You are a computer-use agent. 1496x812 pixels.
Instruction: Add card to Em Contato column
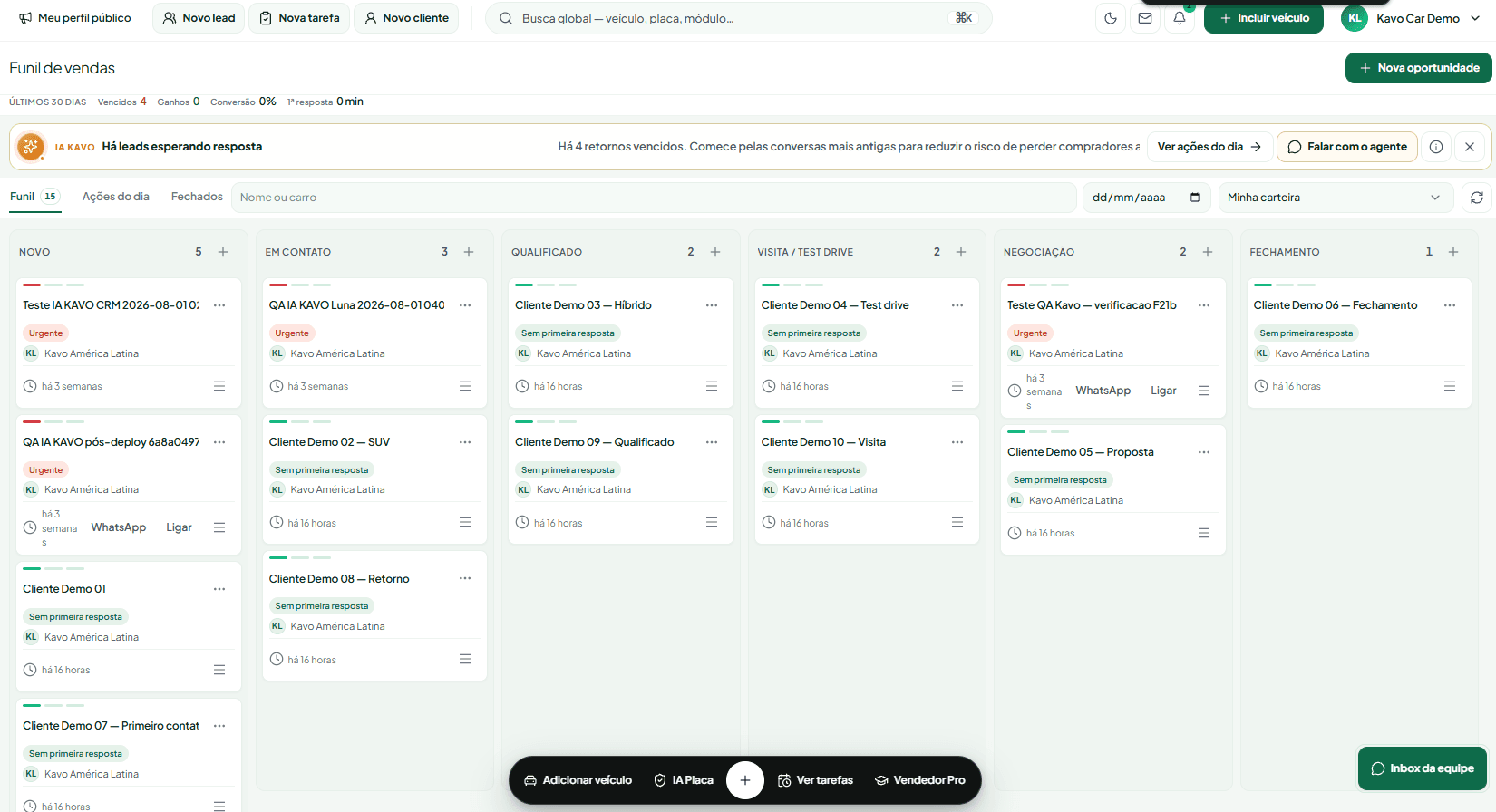[x=469, y=252]
